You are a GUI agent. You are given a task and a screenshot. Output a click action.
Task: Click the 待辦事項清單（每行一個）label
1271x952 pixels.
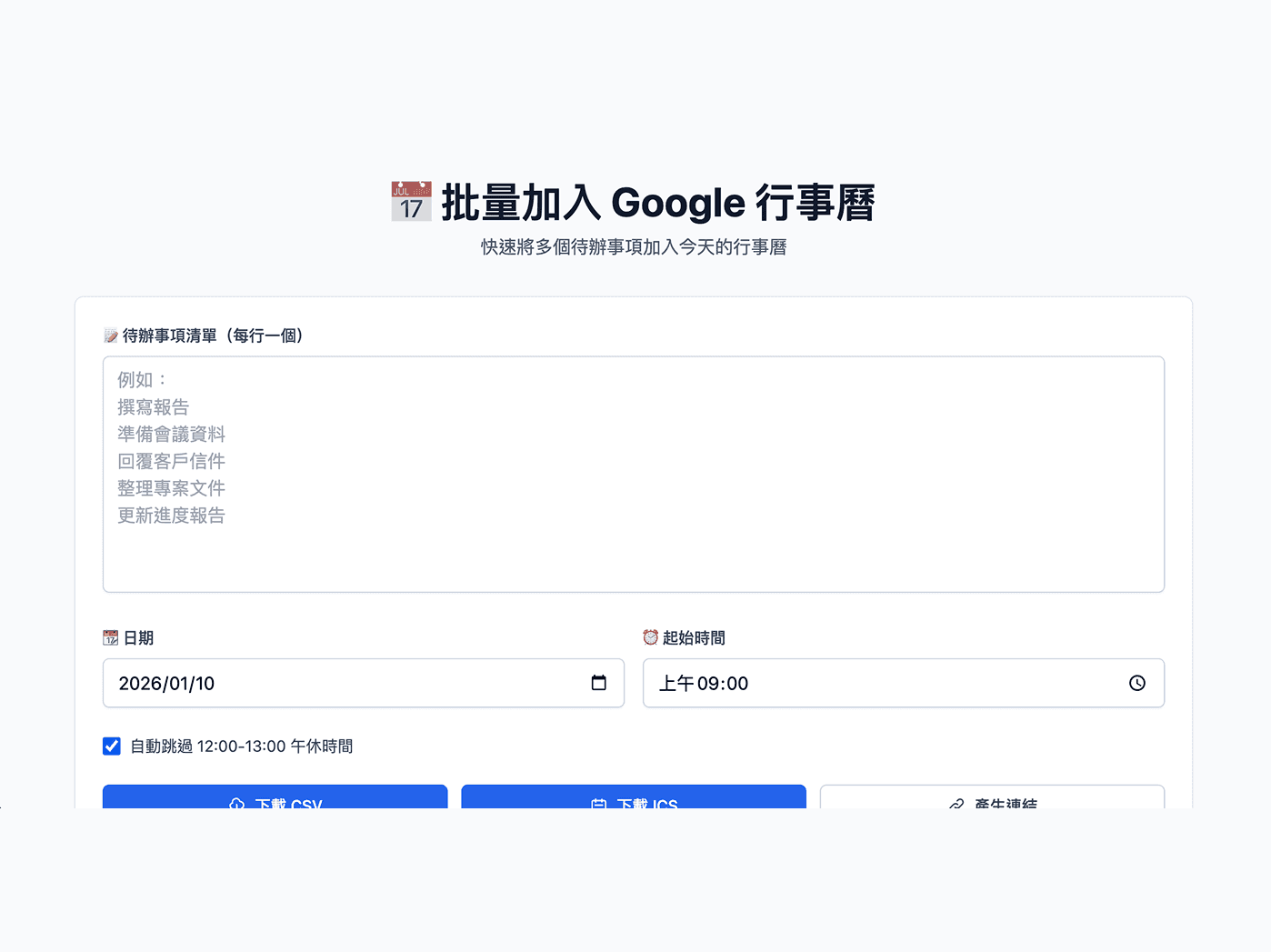click(213, 336)
